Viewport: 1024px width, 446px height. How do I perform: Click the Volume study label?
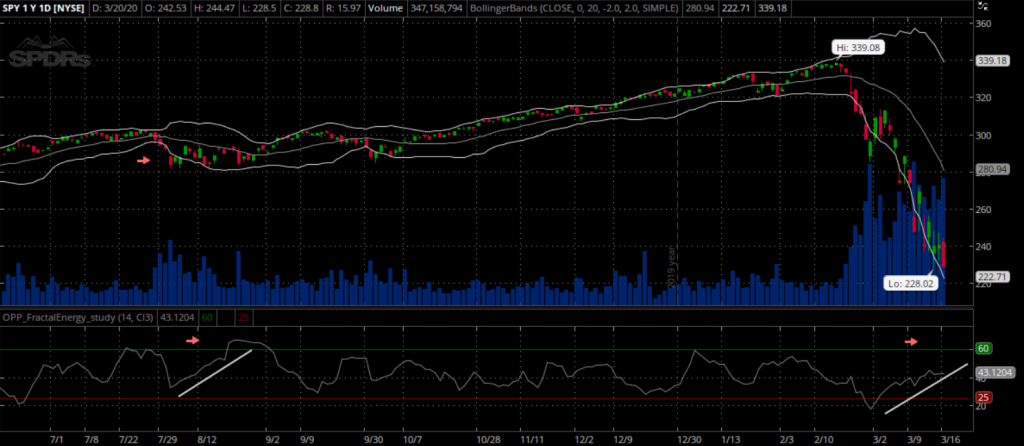(385, 9)
